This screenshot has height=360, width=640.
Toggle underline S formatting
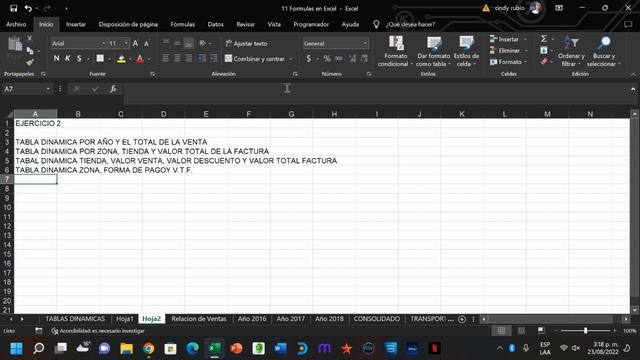(79, 59)
